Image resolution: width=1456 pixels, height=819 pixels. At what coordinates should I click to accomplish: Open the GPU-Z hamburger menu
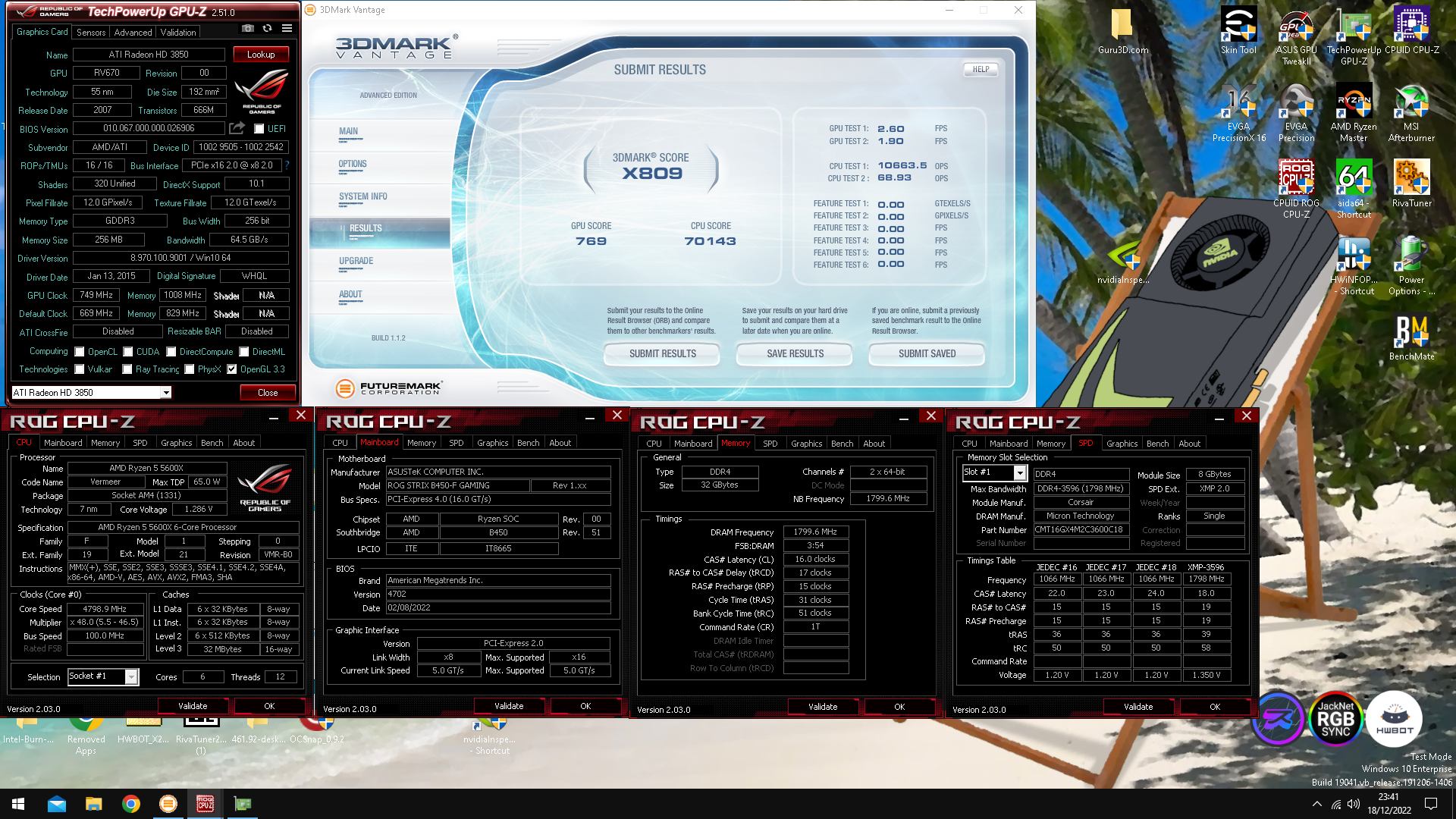pyautogui.click(x=287, y=29)
